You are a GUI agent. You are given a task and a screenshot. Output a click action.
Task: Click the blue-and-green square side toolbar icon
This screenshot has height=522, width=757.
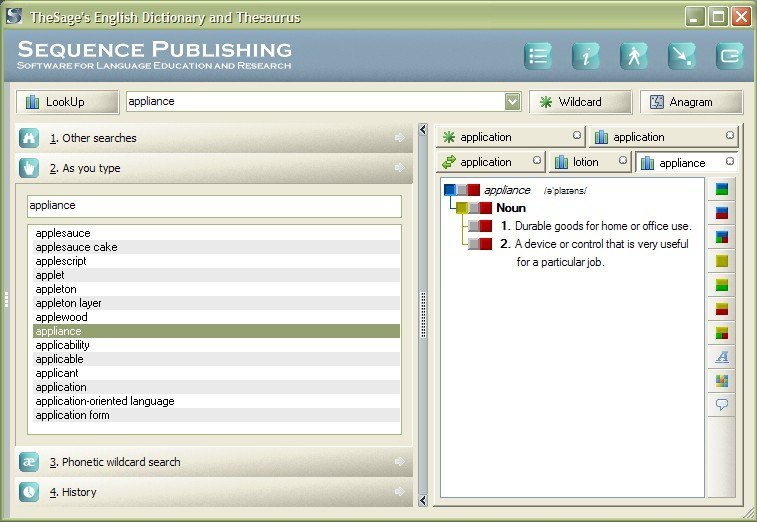722,189
